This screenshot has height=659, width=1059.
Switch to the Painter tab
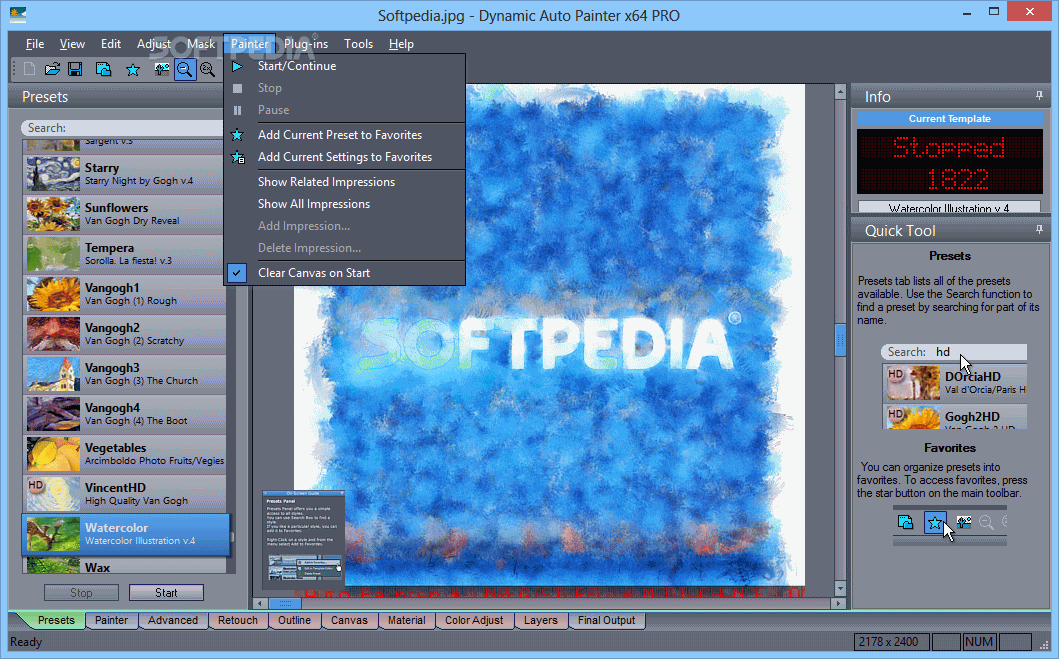(x=111, y=620)
